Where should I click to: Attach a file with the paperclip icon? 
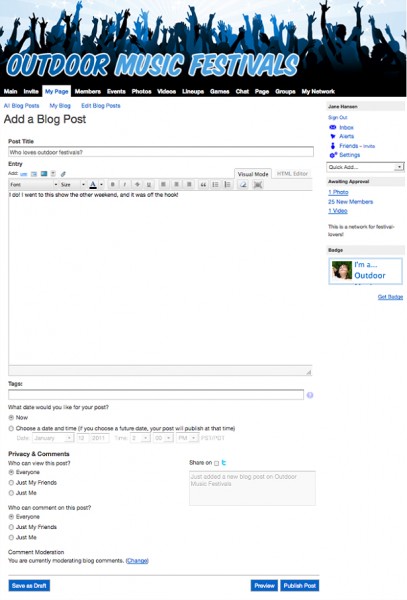point(63,174)
